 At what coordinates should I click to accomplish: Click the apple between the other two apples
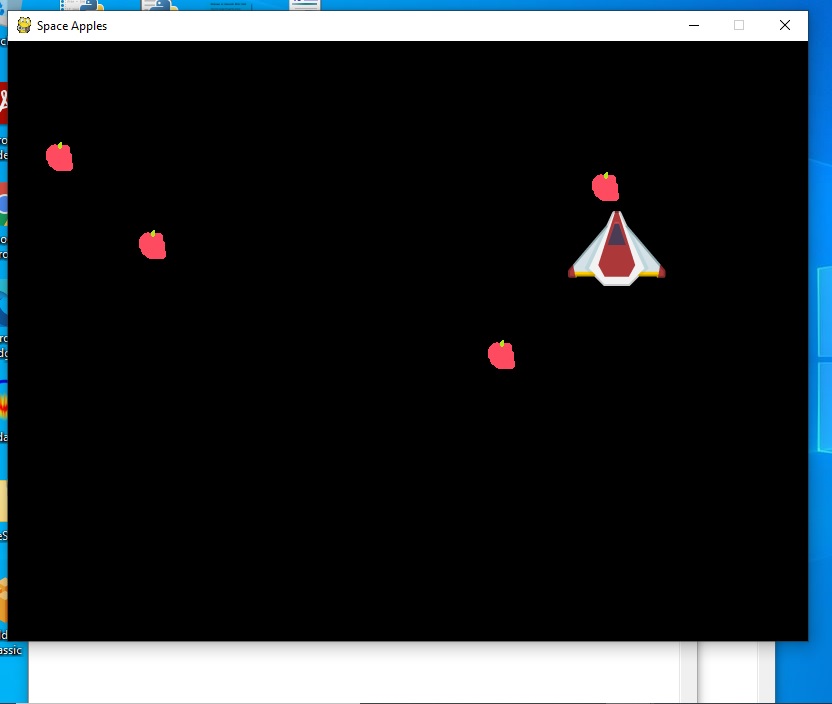pyautogui.click(x=152, y=245)
